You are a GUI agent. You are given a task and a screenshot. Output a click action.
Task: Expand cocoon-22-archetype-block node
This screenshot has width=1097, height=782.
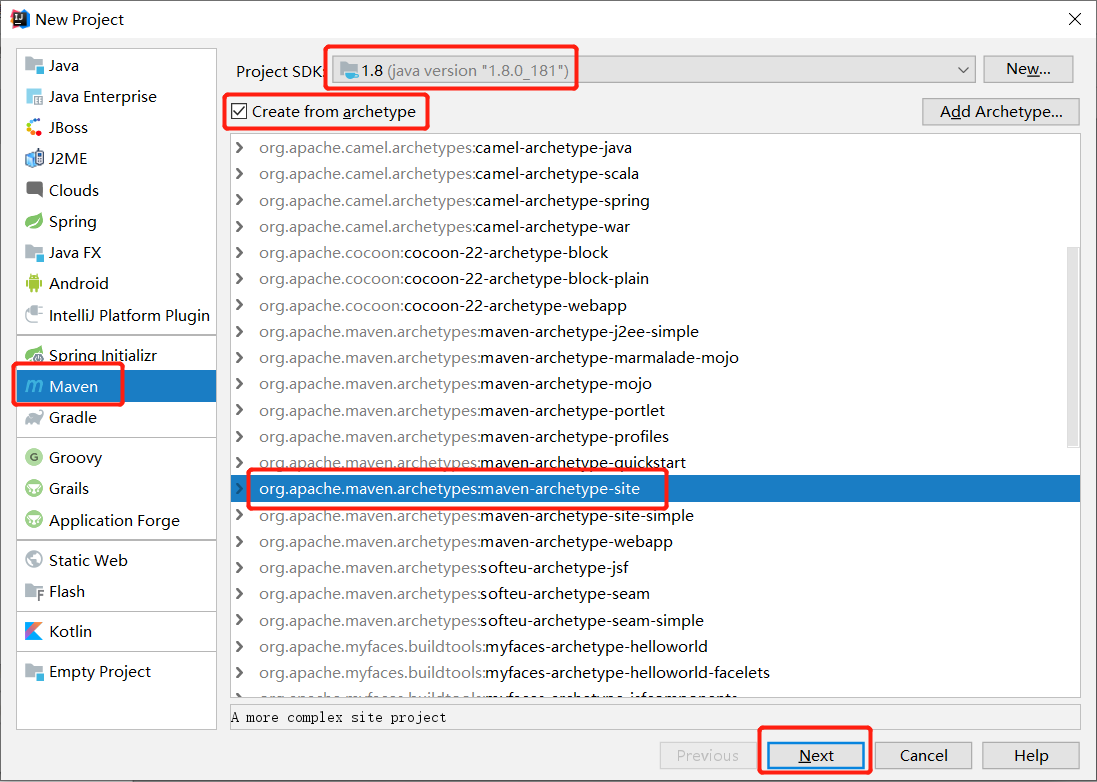[240, 253]
